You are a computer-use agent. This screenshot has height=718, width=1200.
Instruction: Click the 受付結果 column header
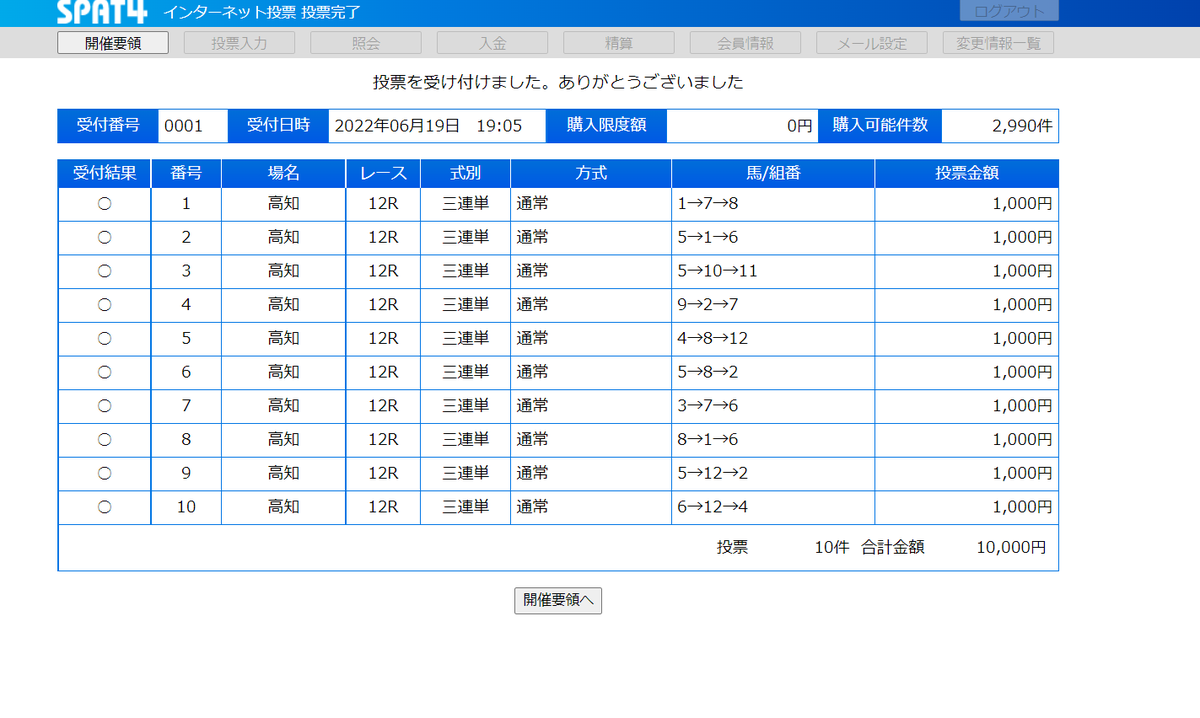click(x=105, y=173)
